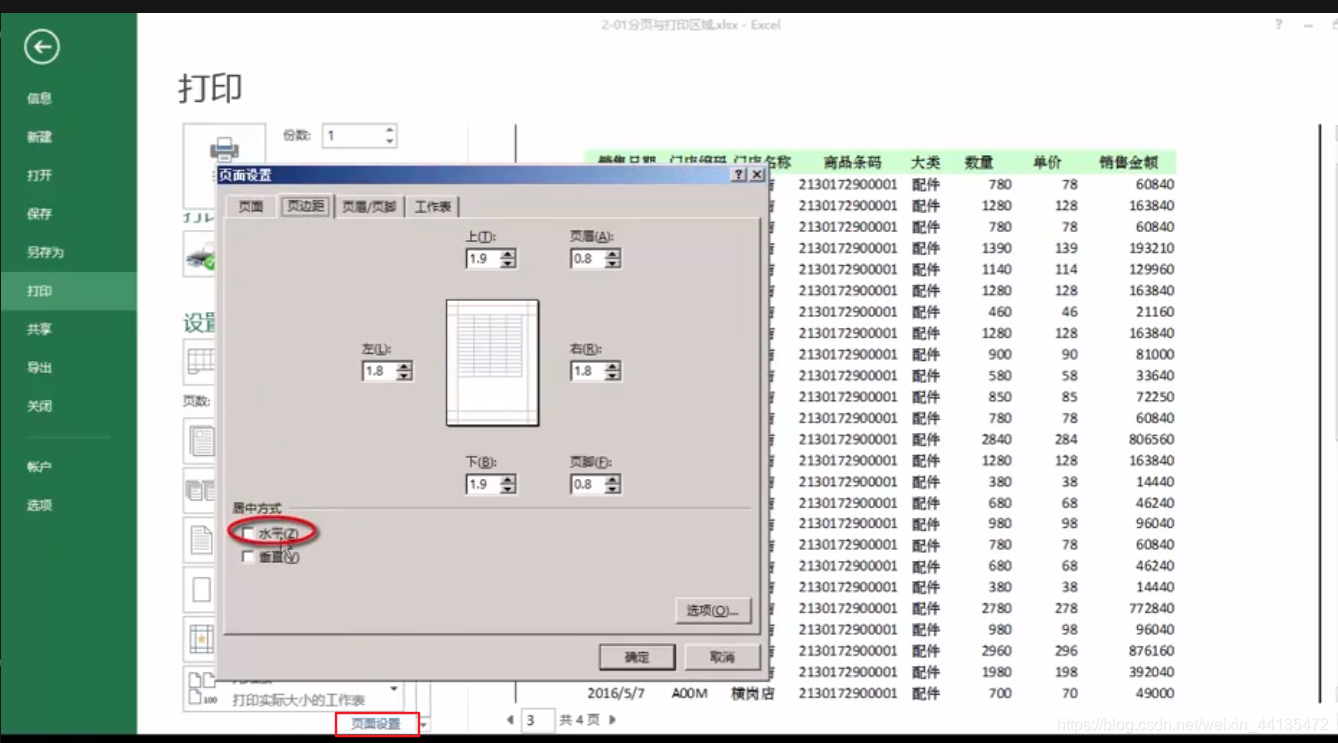The image size is (1338, 743).
Task: Increase the 份数 copies count
Action: tap(389, 130)
